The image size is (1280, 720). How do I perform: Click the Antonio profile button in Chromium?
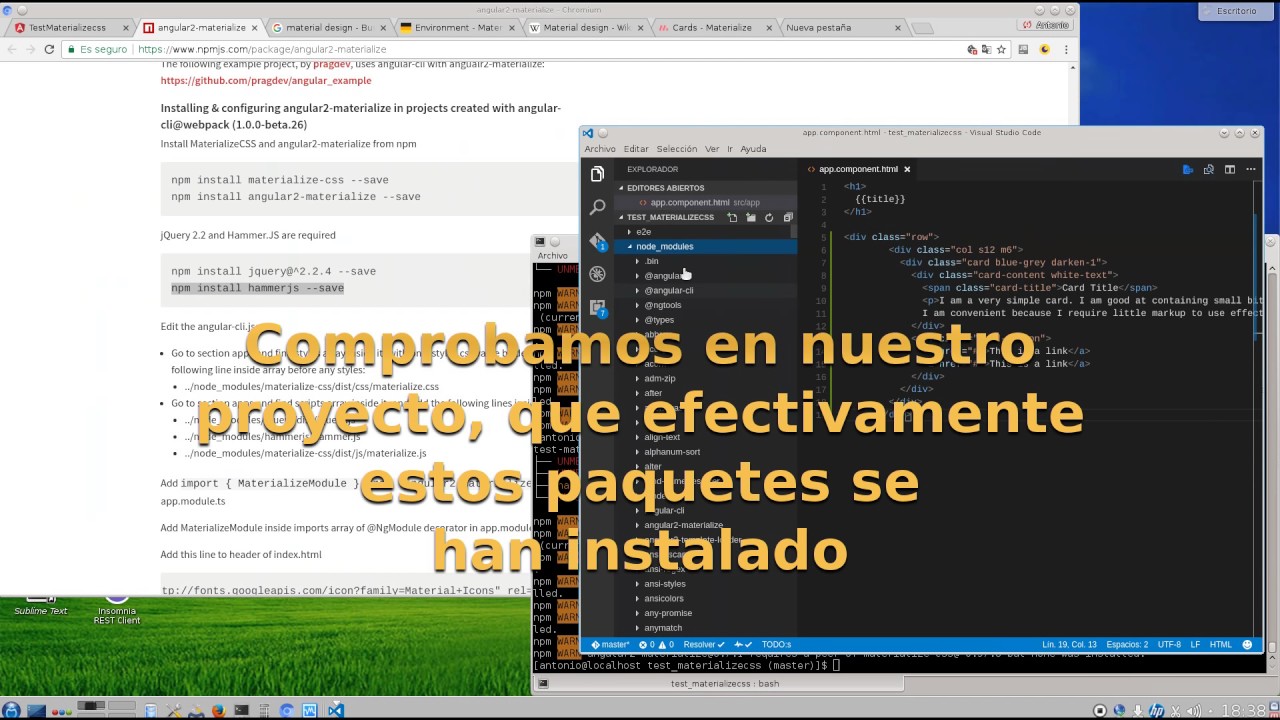[1045, 25]
